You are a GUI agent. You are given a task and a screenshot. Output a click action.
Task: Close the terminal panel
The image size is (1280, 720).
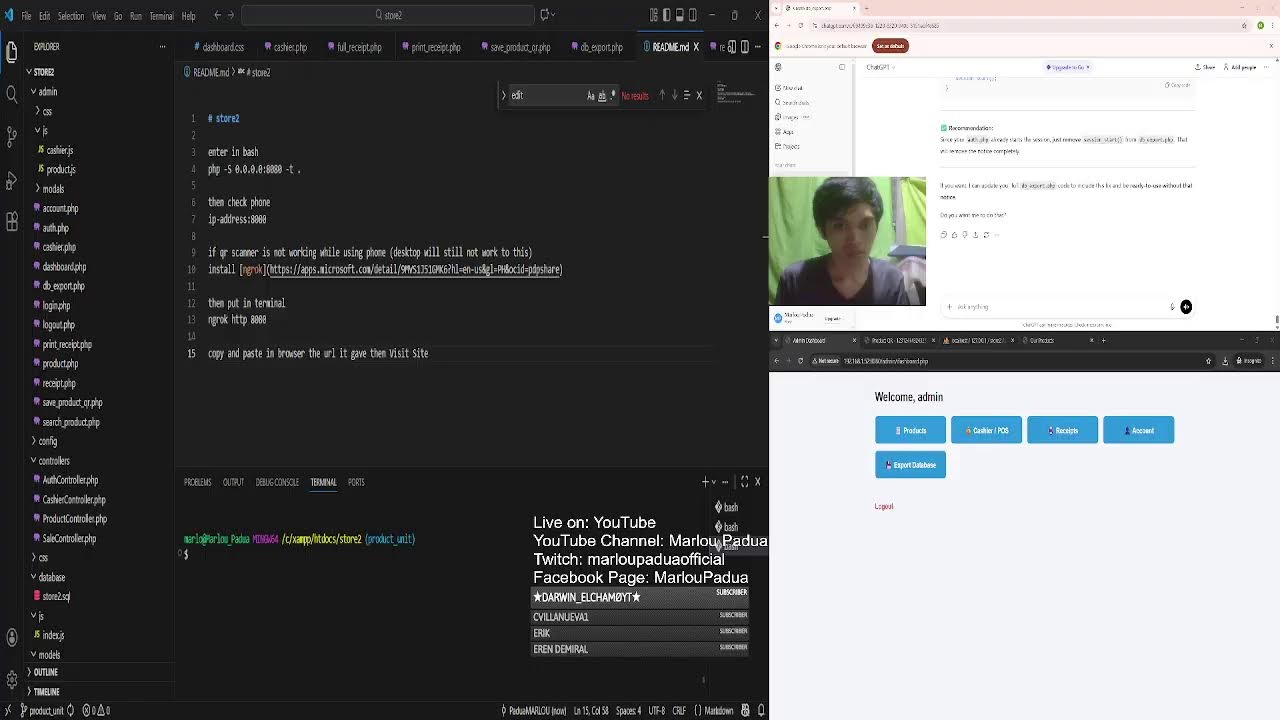(x=757, y=482)
